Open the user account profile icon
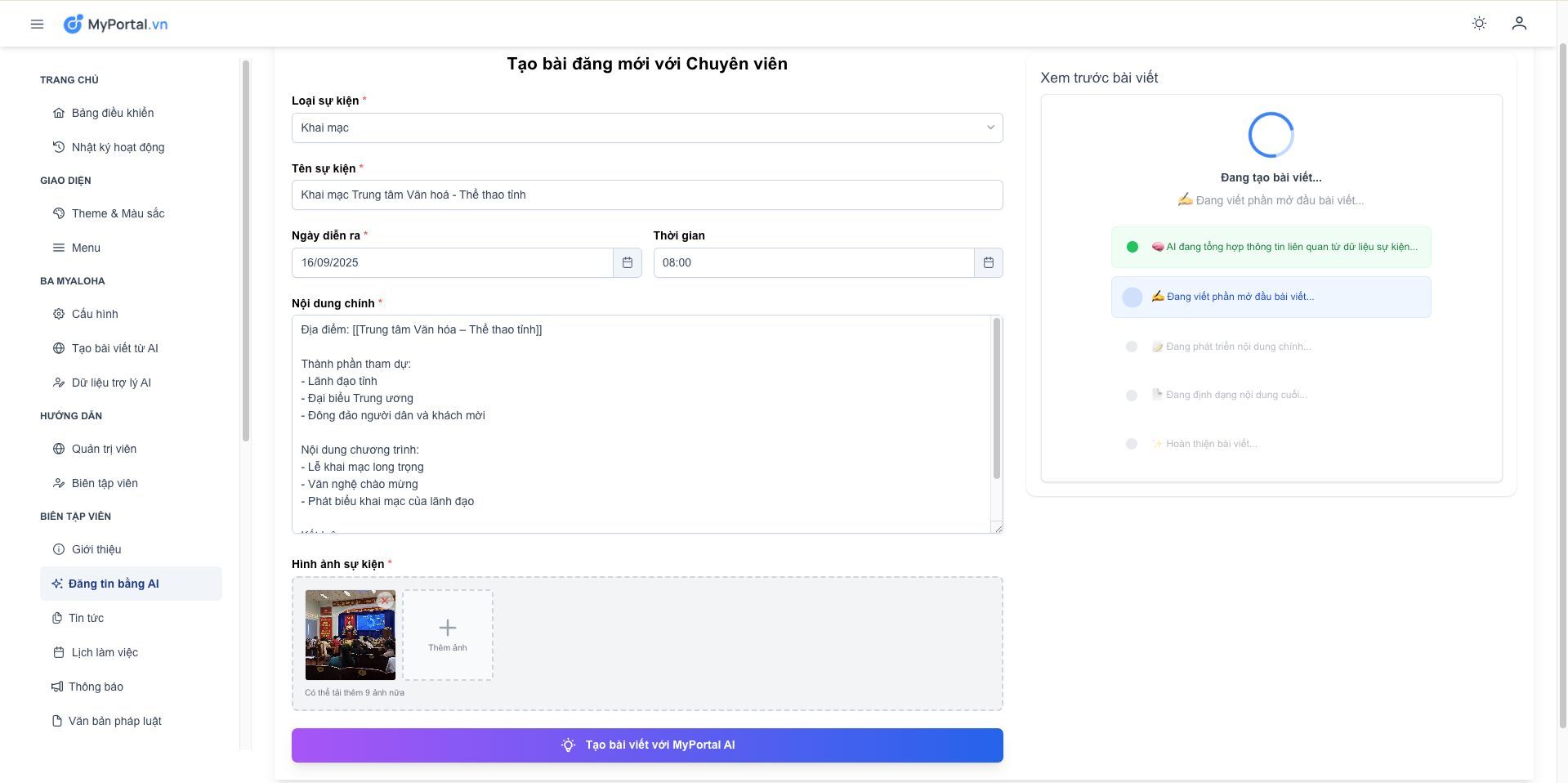Viewport: 1568px width, 783px height. 1519,24
